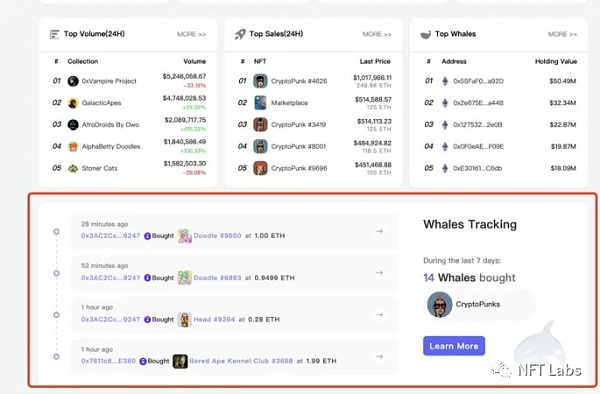Image resolution: width=600 pixels, height=394 pixels.
Task: Open the 0xVampire Project collection avatar
Action: coord(73,81)
